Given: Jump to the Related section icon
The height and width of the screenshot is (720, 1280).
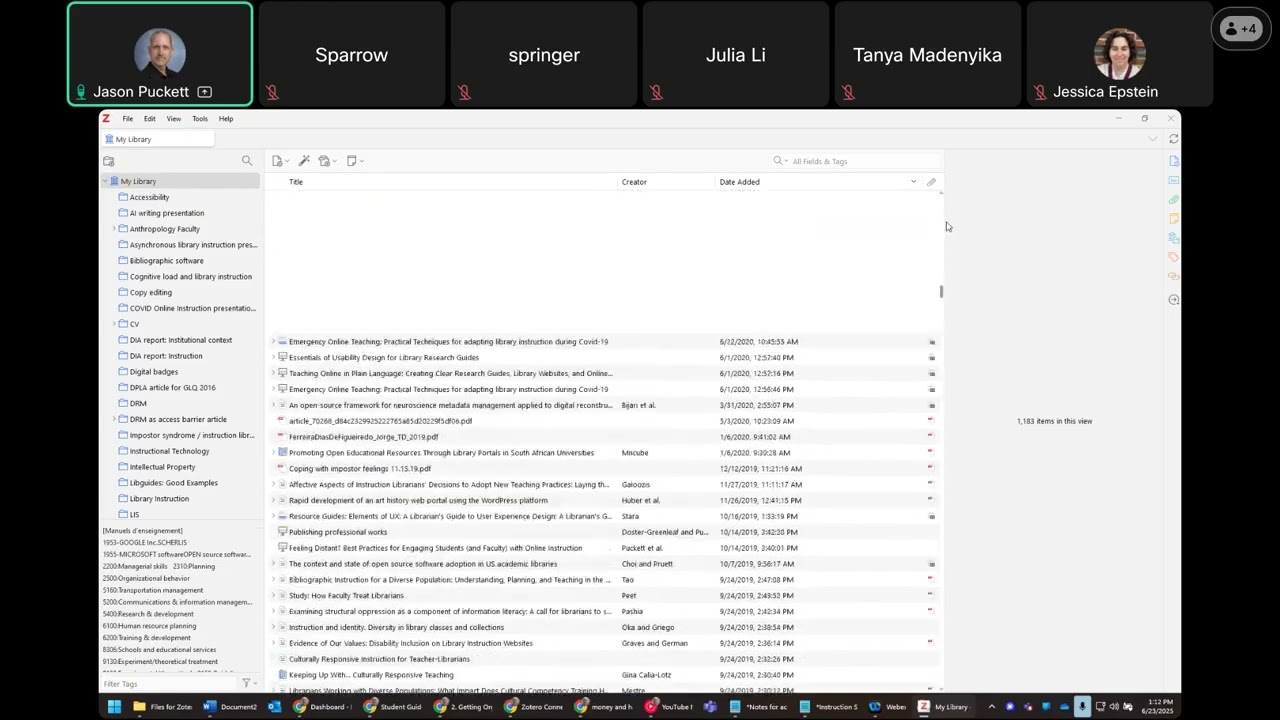Looking at the screenshot, I should pyautogui.click(x=1174, y=276).
